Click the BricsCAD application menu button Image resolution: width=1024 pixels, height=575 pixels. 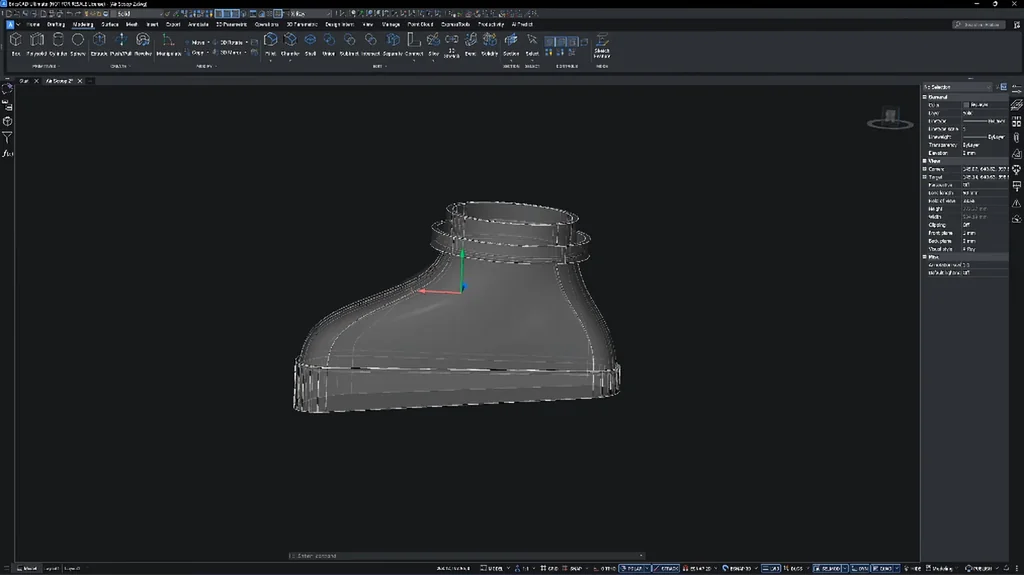point(10,24)
